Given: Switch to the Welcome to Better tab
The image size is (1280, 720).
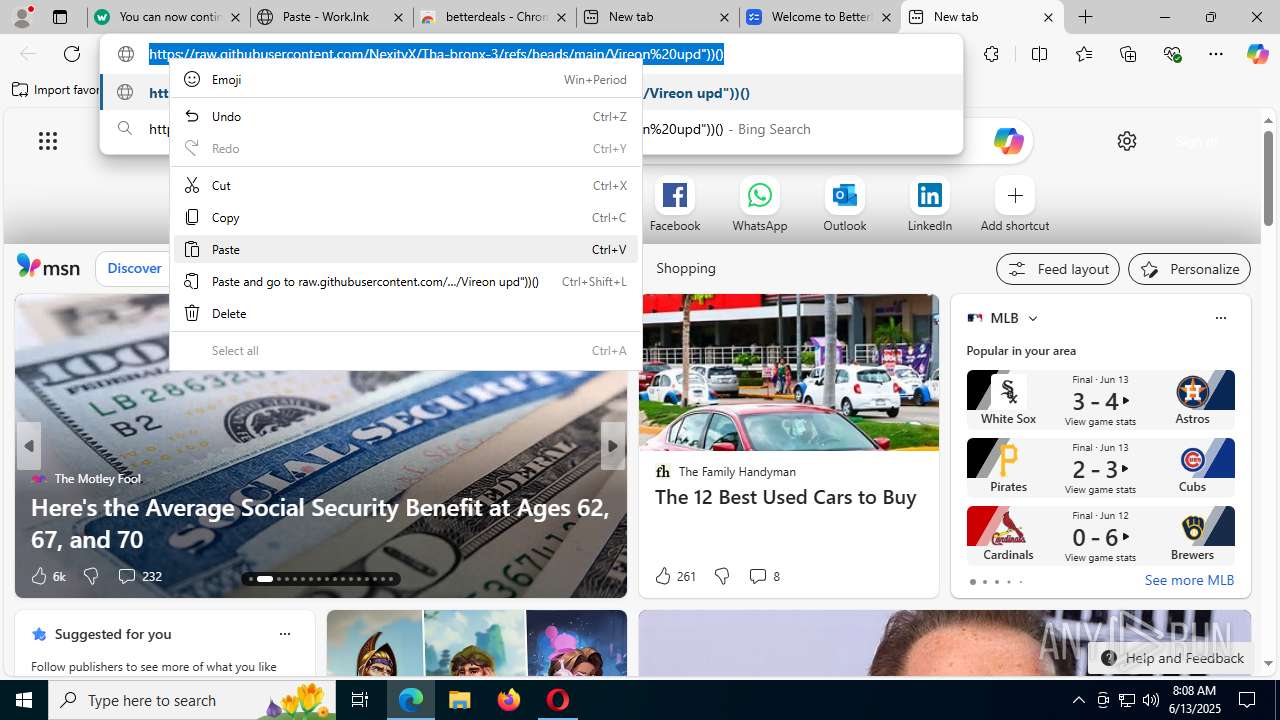Looking at the screenshot, I should 820,17.
